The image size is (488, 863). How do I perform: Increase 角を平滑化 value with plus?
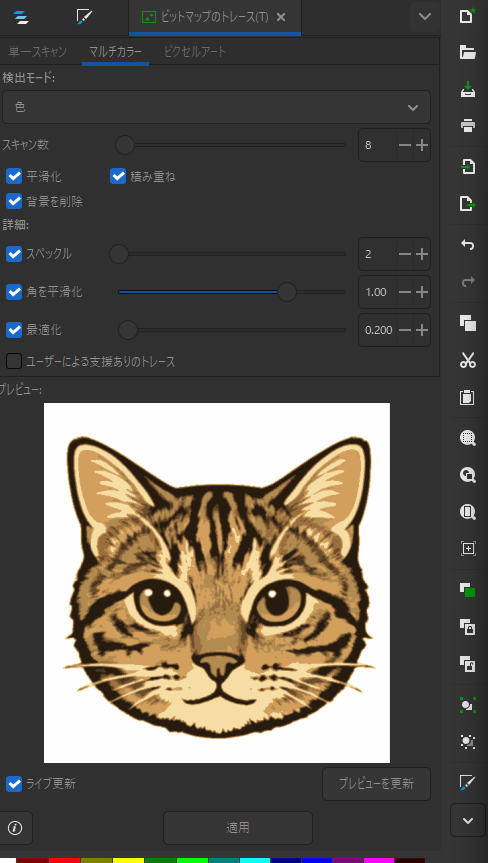(x=422, y=292)
